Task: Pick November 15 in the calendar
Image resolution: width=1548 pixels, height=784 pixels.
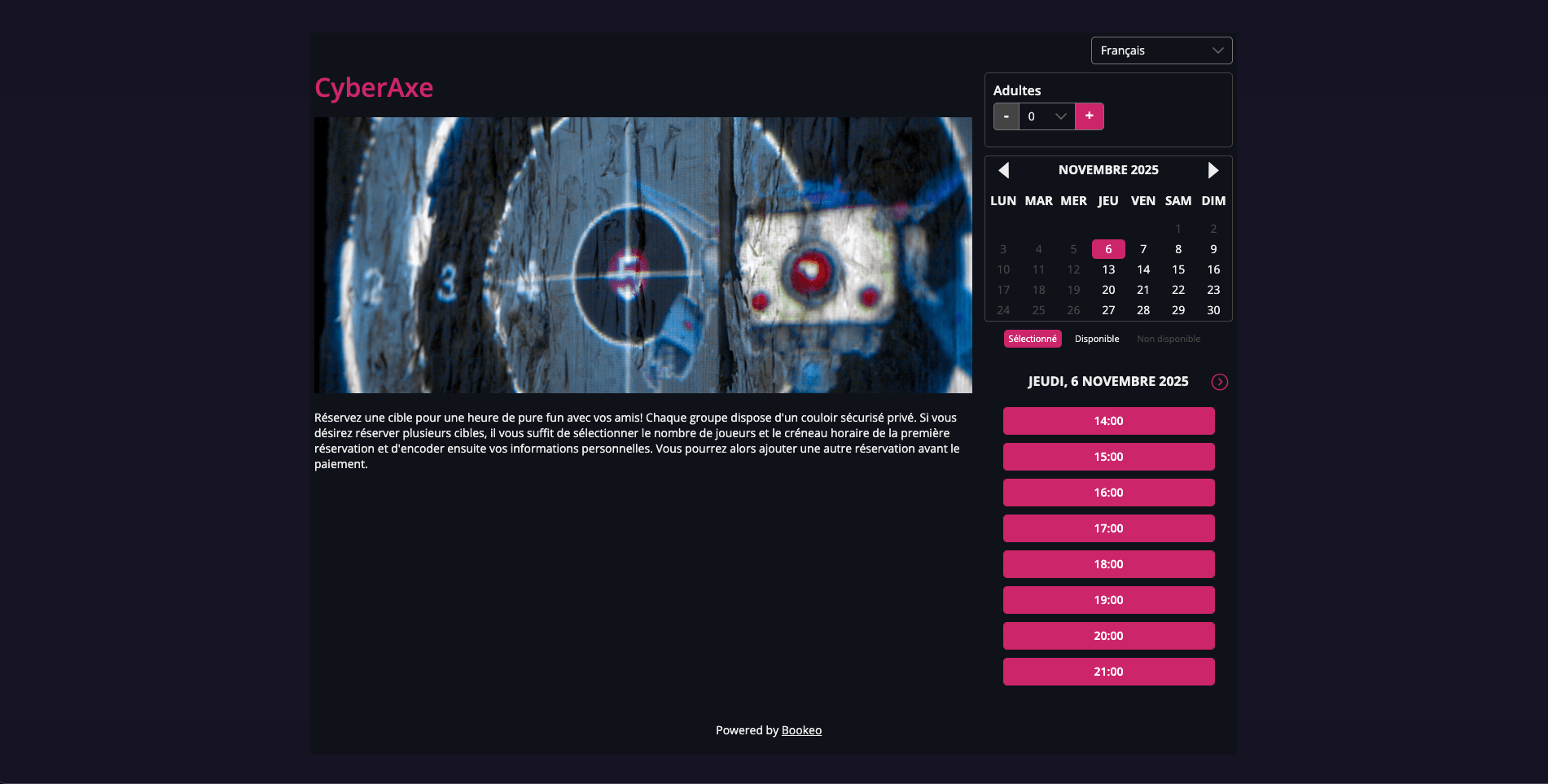Action: click(1178, 269)
